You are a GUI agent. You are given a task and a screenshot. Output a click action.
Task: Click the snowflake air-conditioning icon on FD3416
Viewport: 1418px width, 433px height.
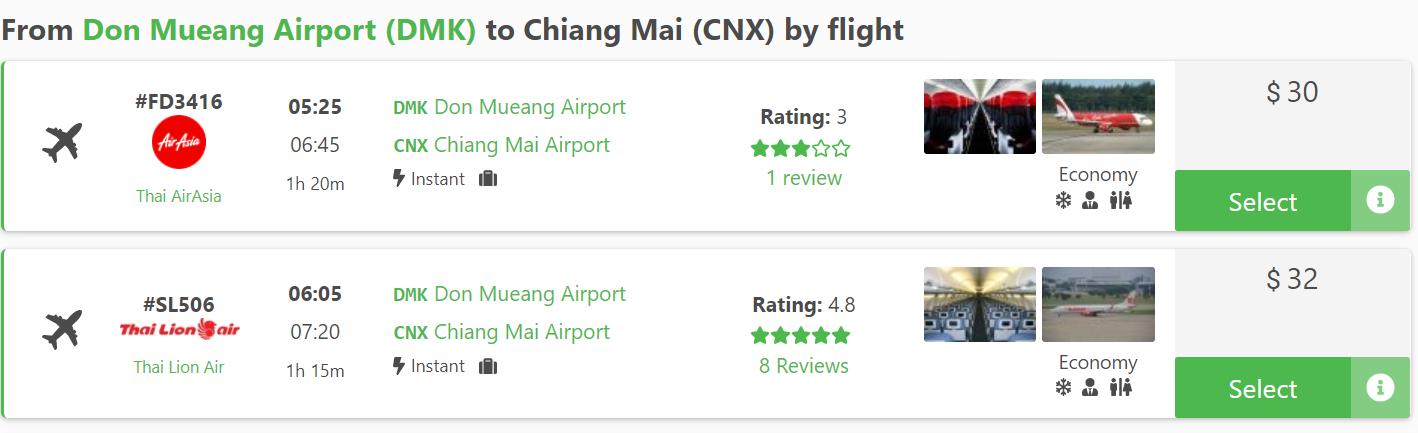[1063, 201]
